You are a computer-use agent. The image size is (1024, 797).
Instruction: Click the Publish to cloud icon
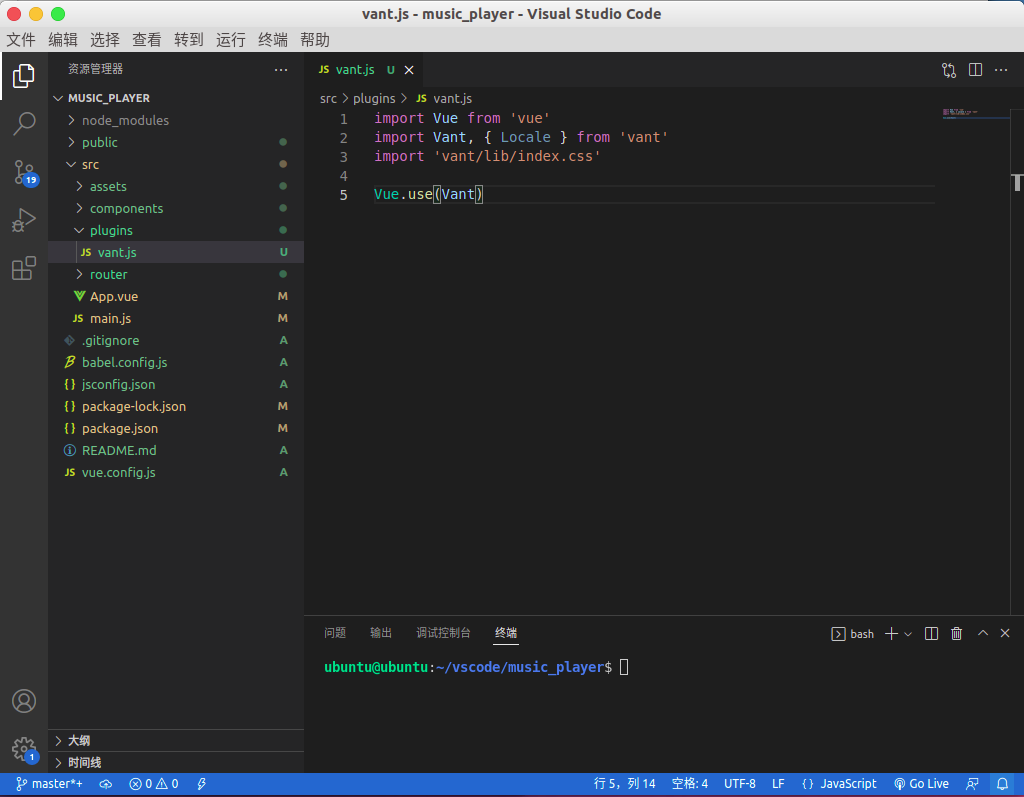pos(106,784)
